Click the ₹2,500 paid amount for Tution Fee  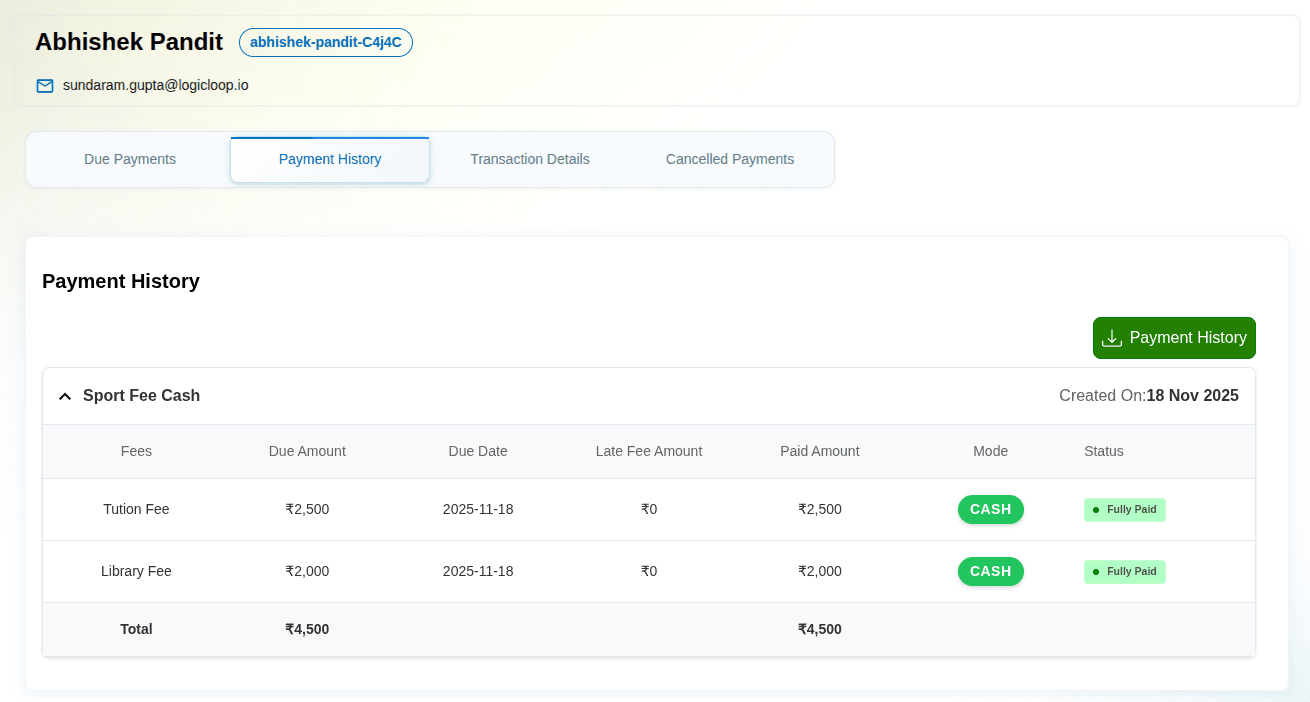(820, 509)
